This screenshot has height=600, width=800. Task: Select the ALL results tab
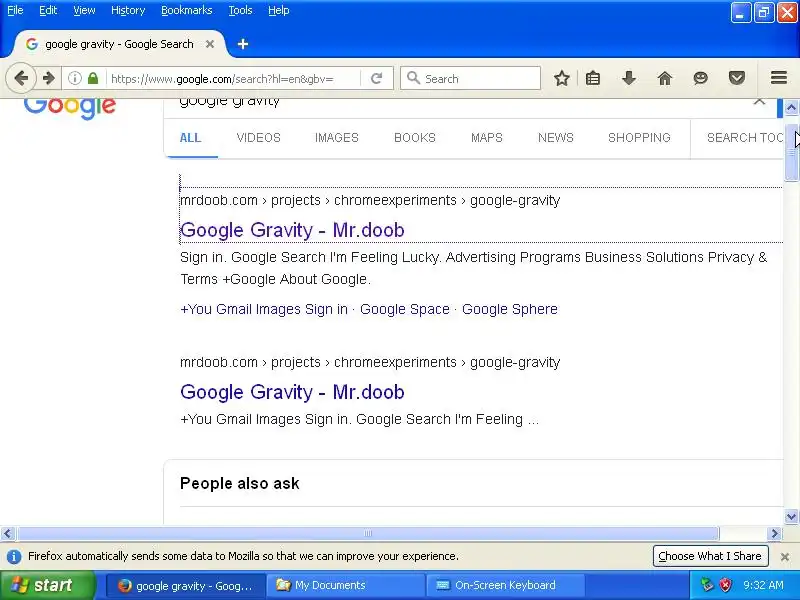[190, 138]
